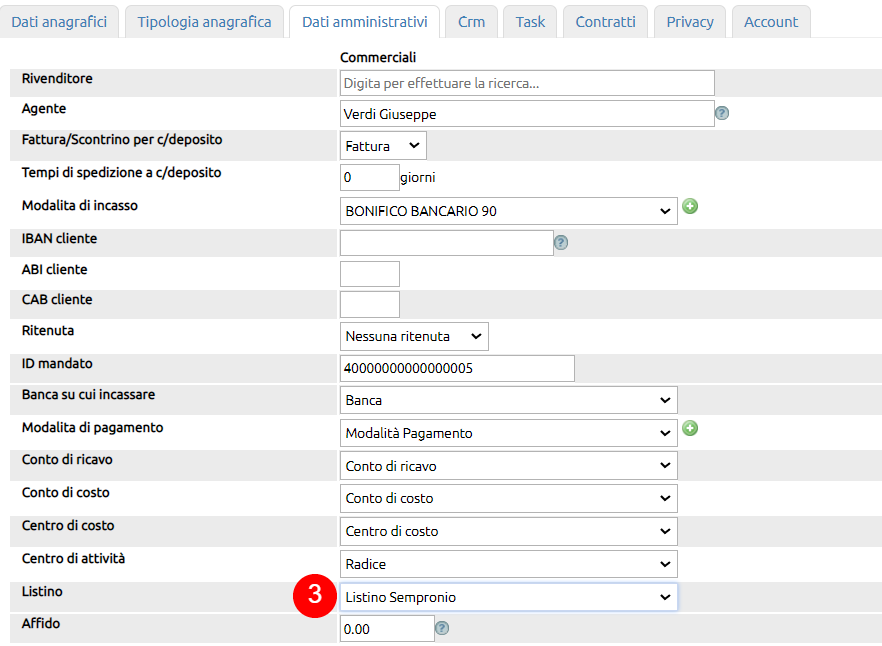The width and height of the screenshot is (882, 646).
Task: Click the Ritenuta row label
Action: (48, 330)
